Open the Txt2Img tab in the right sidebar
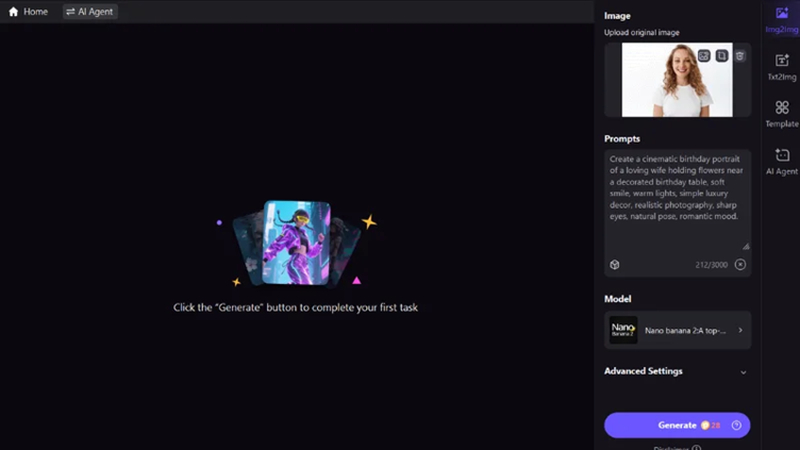The width and height of the screenshot is (800, 450). click(782, 67)
